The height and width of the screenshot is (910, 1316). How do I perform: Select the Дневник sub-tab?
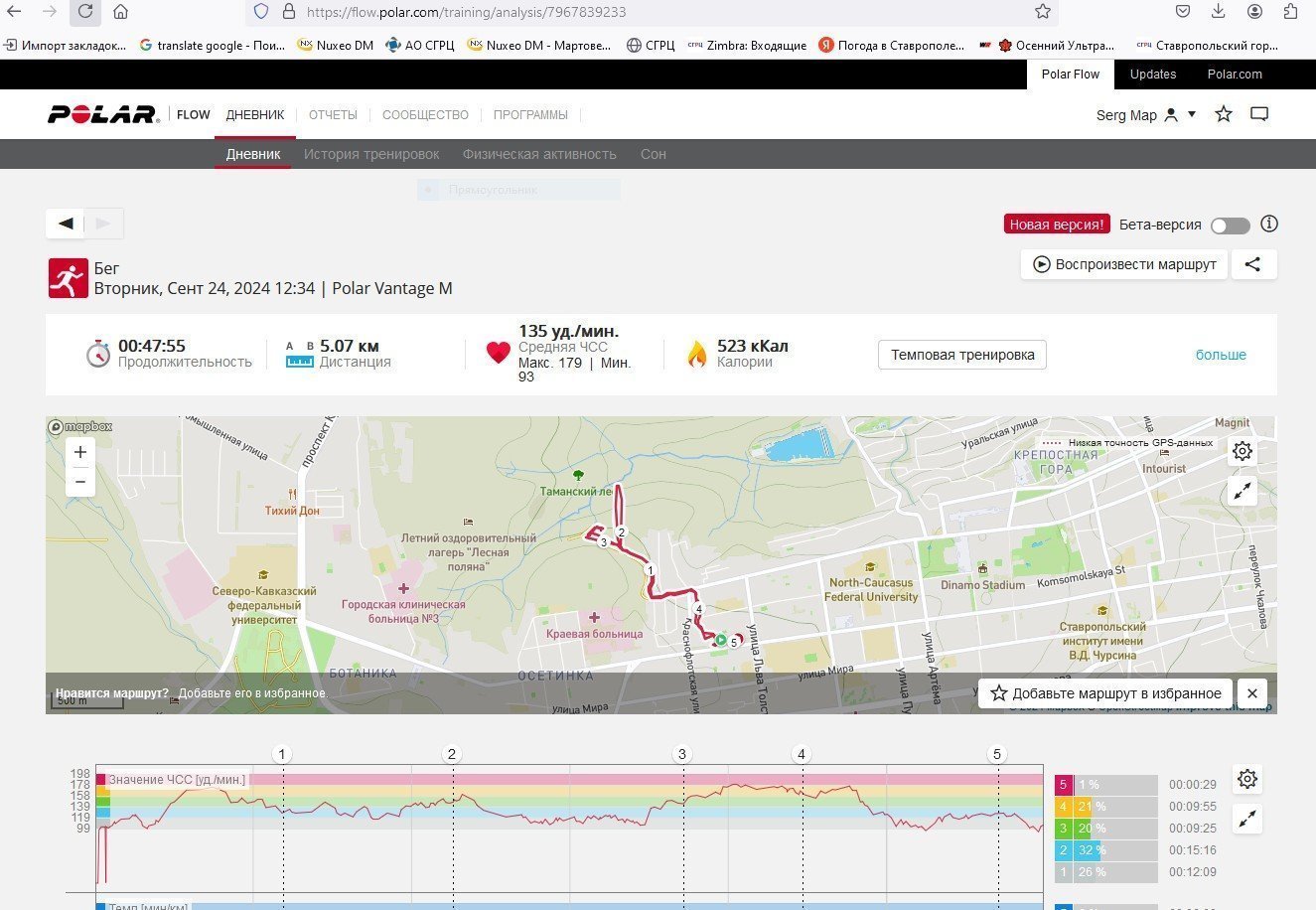pyautogui.click(x=253, y=154)
